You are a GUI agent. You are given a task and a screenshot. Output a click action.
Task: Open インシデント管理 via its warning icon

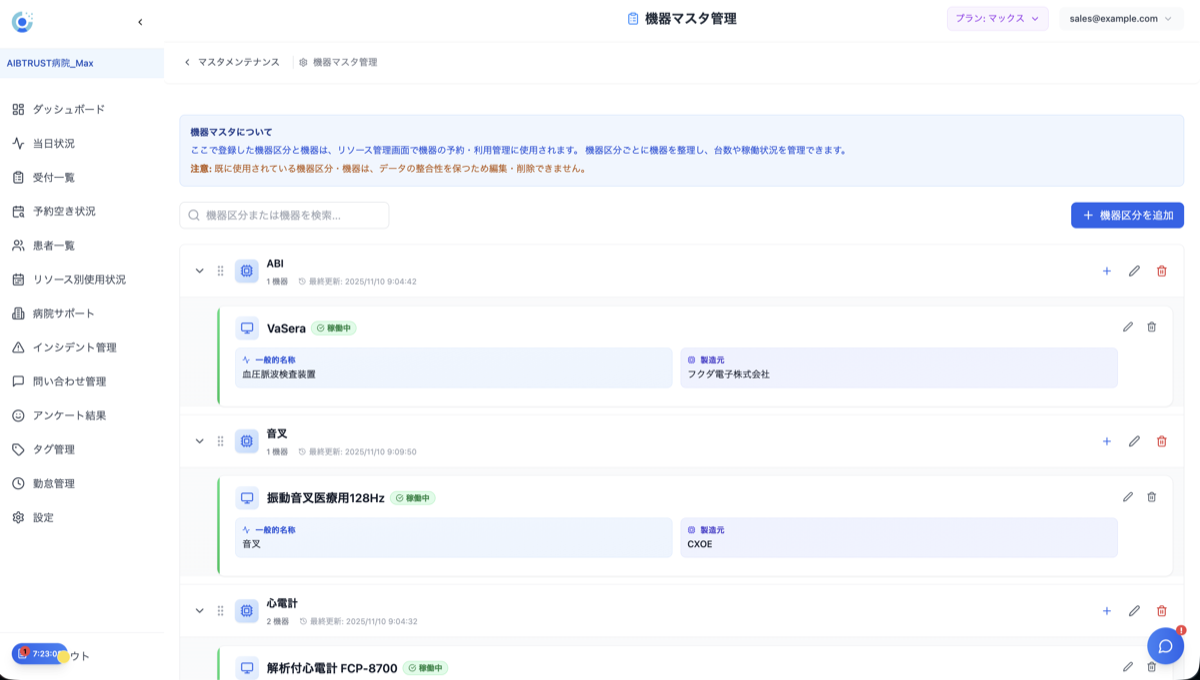coord(16,347)
